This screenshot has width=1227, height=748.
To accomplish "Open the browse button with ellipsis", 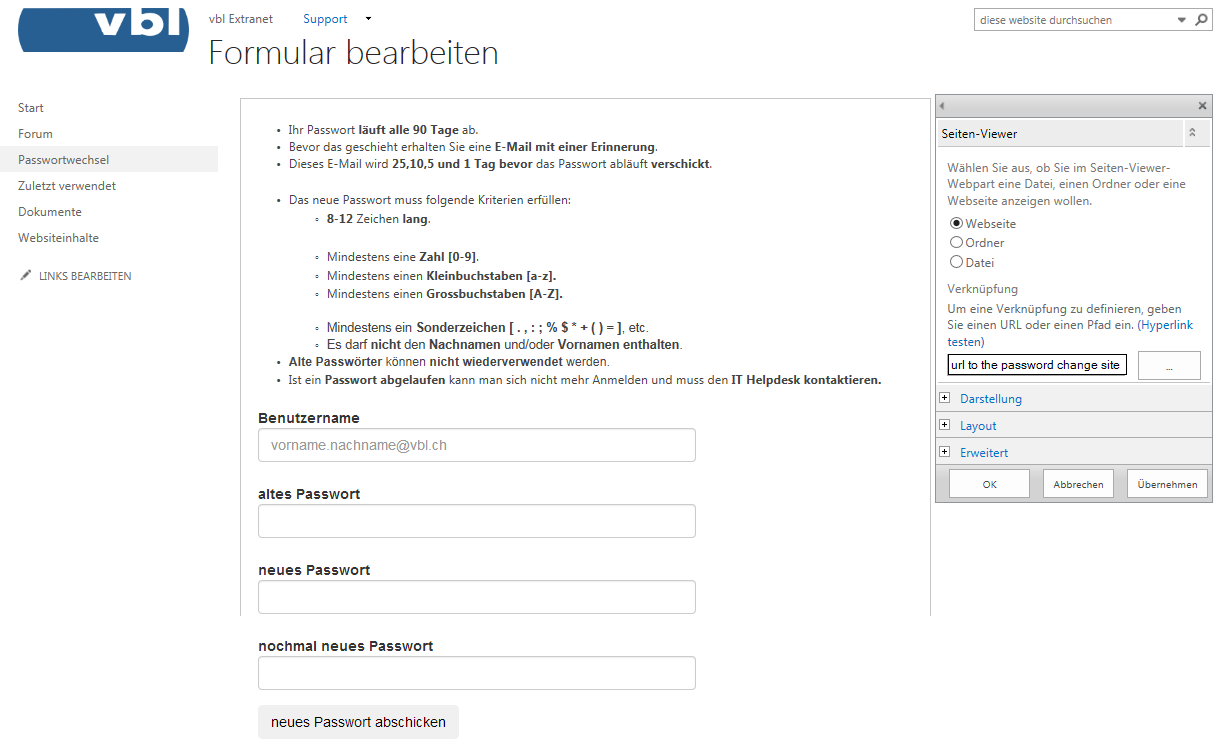I will [1169, 366].
